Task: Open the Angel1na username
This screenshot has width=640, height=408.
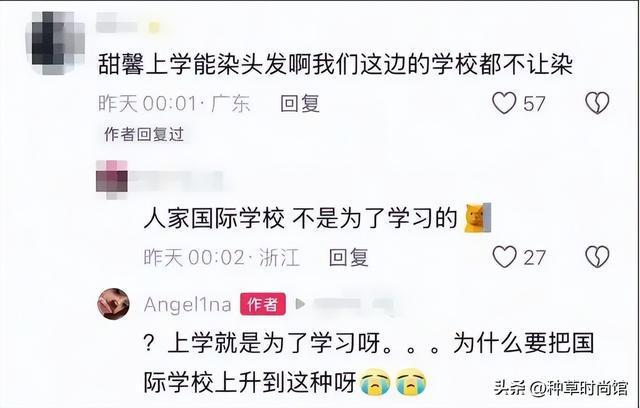Action: coord(188,304)
